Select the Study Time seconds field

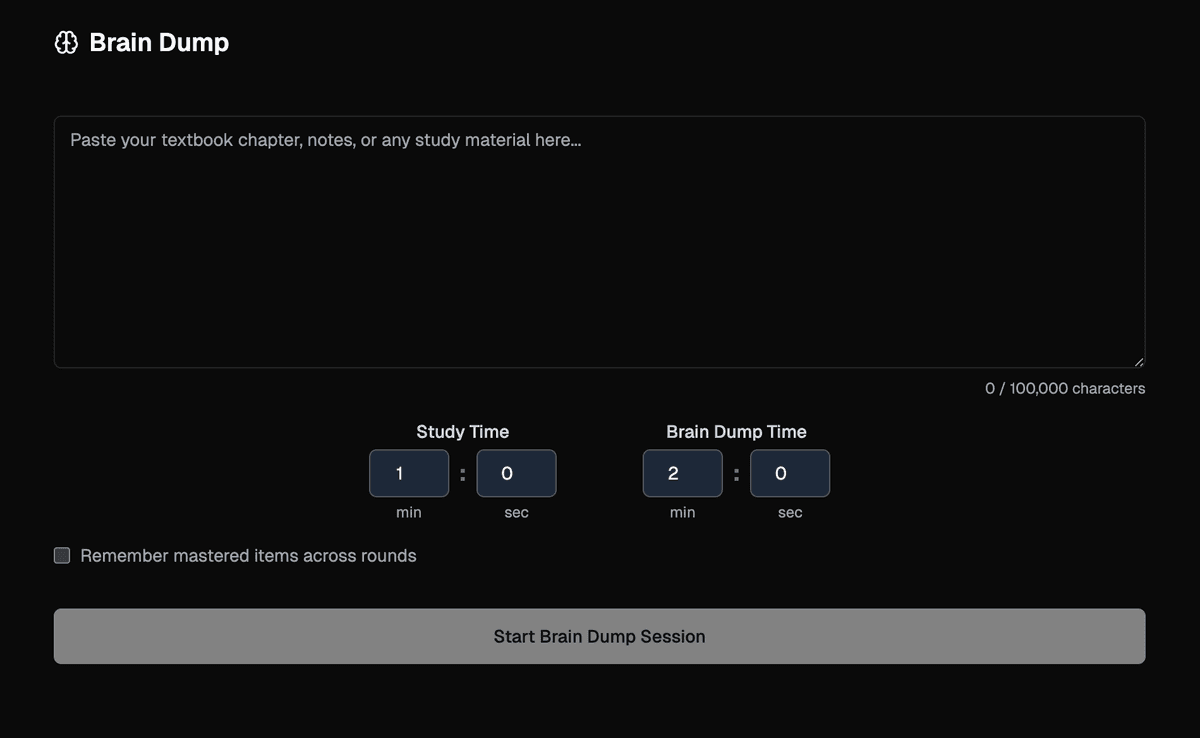pos(516,473)
